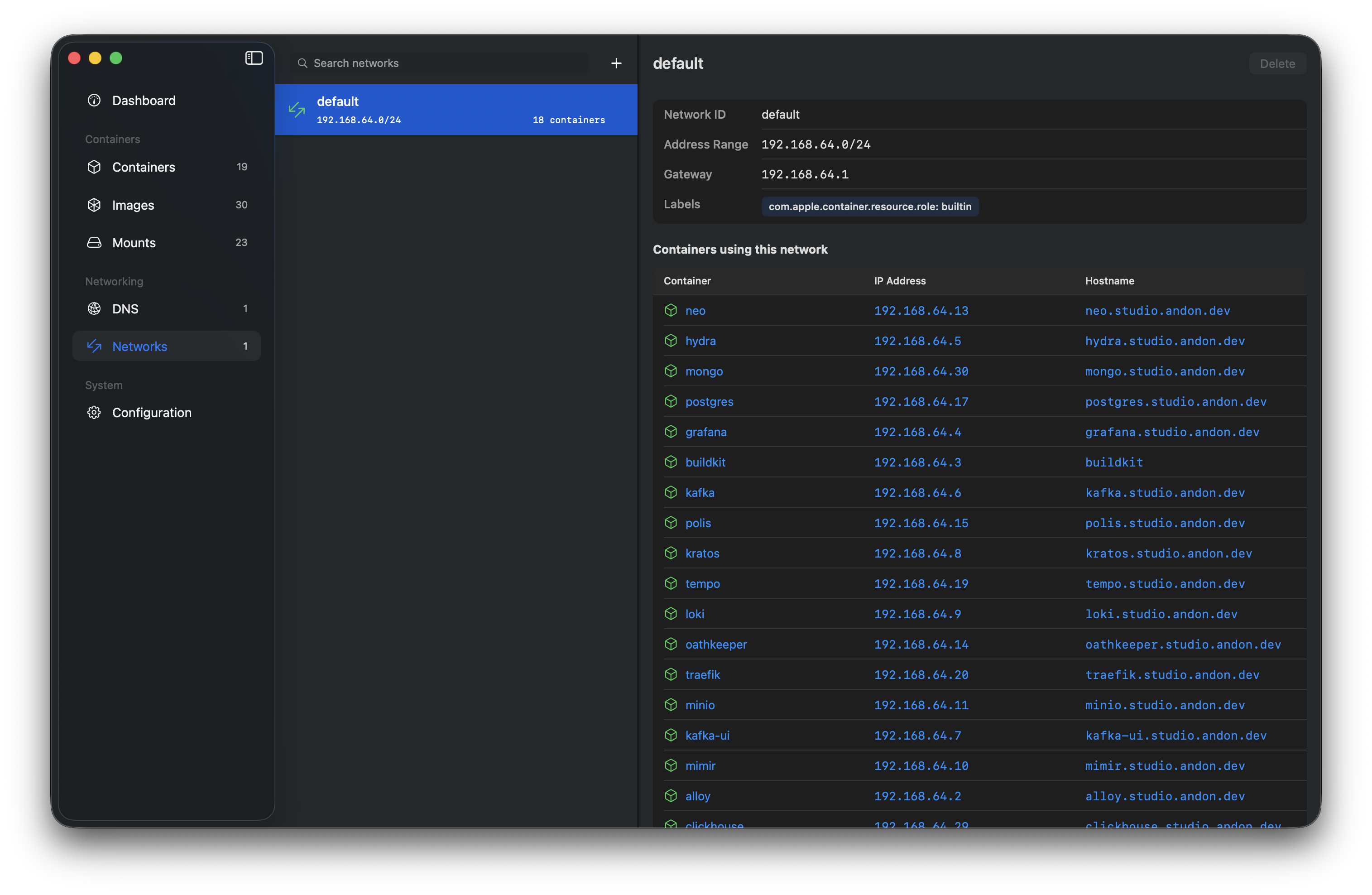Click IP address 192.168.64.20
The height and width of the screenshot is (895, 1372).
pos(921,675)
